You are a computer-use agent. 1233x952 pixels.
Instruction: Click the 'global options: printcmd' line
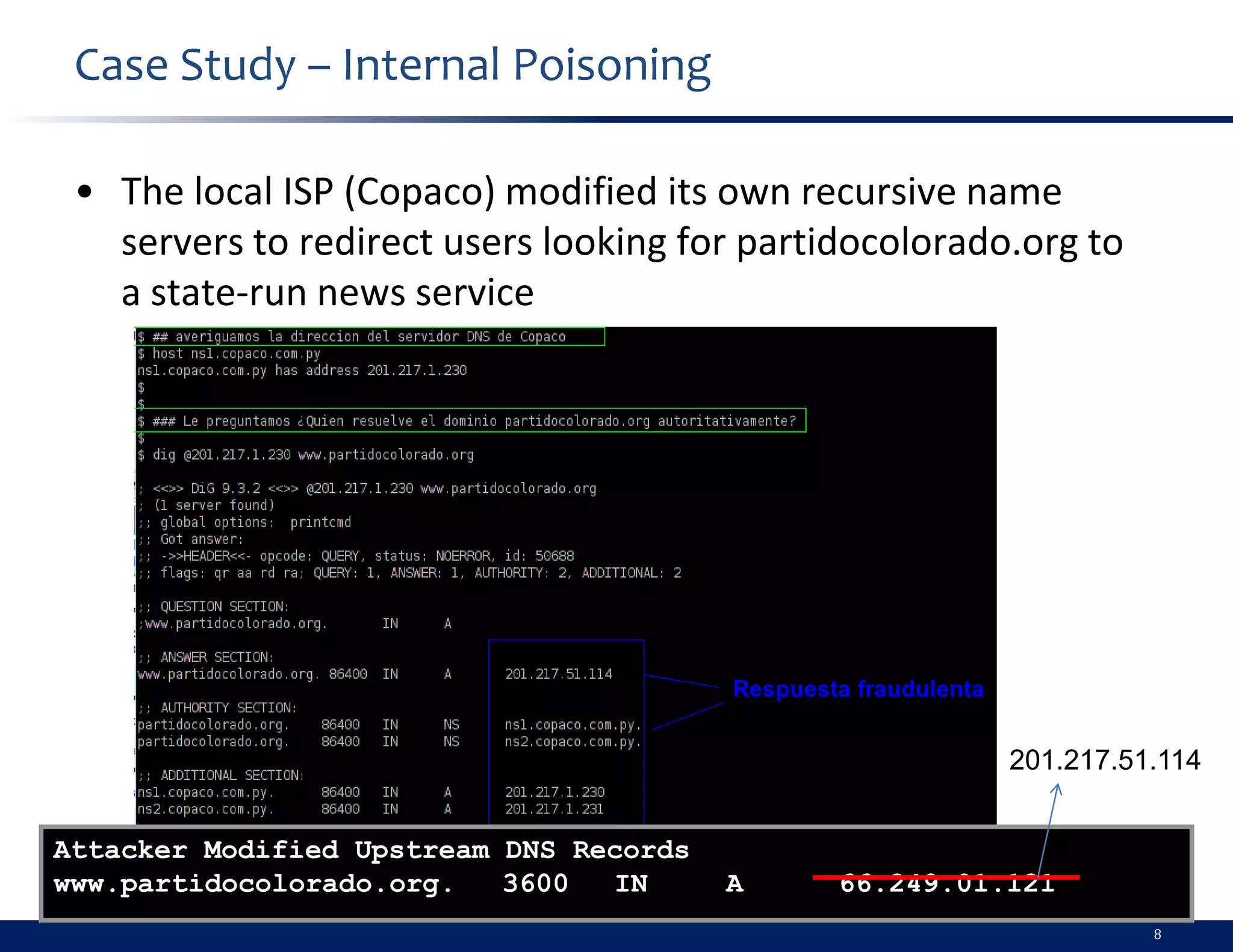click(x=244, y=522)
